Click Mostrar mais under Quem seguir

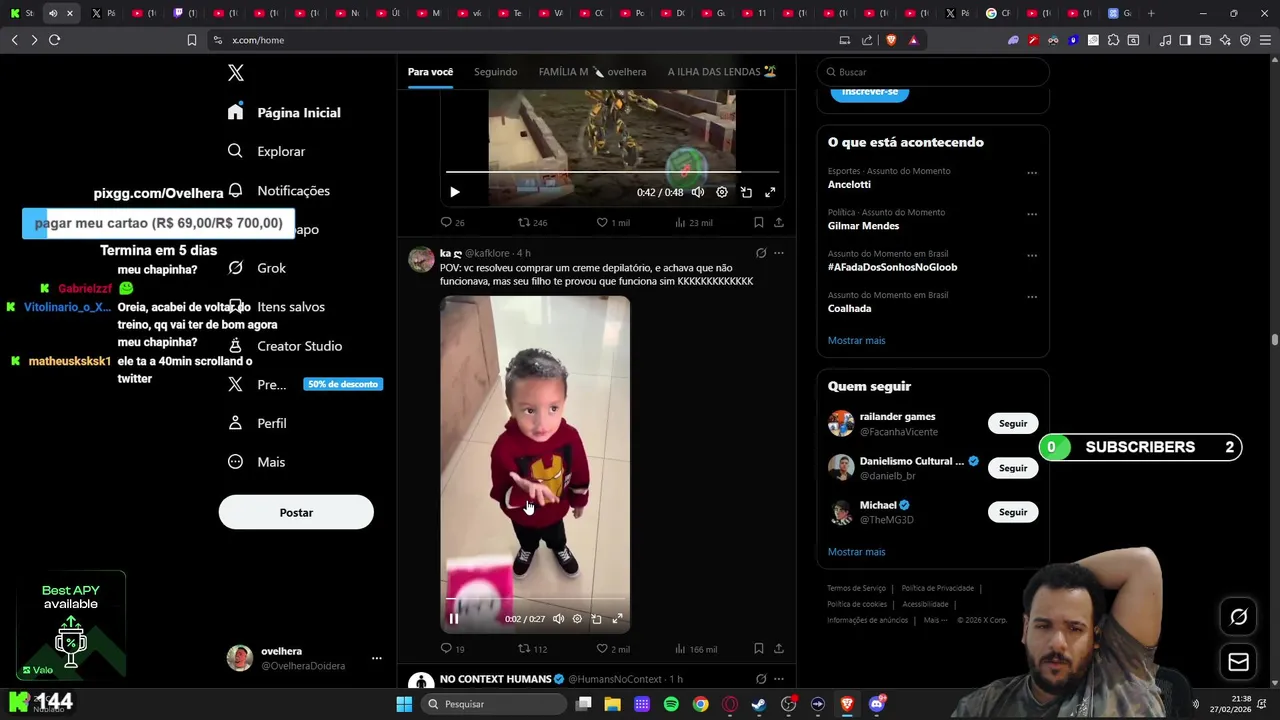(x=856, y=552)
